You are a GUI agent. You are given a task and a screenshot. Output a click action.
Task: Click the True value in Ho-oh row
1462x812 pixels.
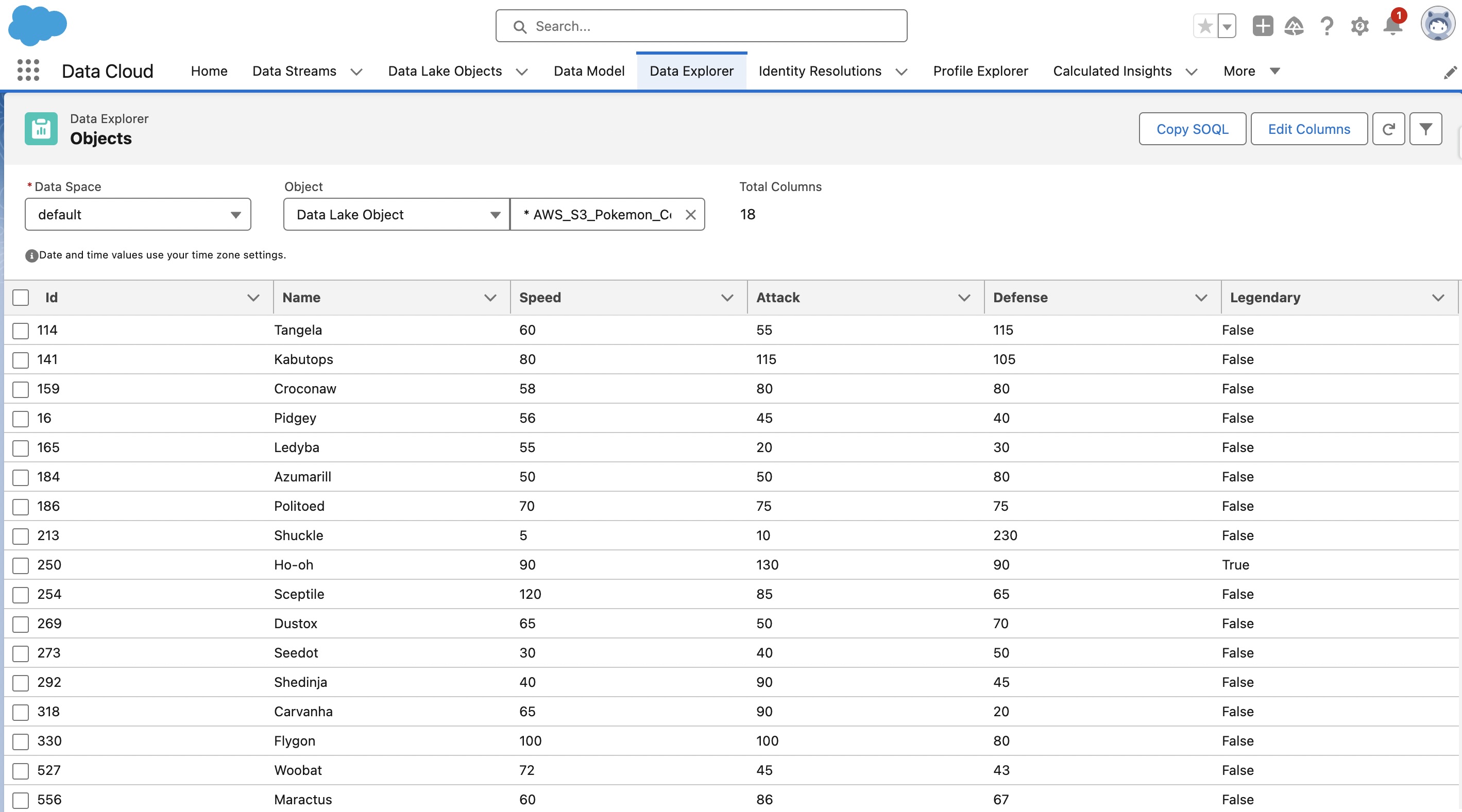click(x=1235, y=565)
